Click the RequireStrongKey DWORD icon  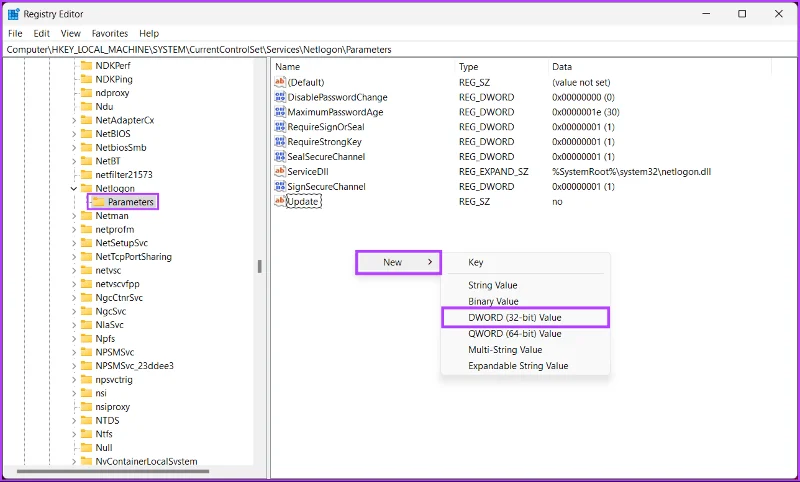click(280, 141)
